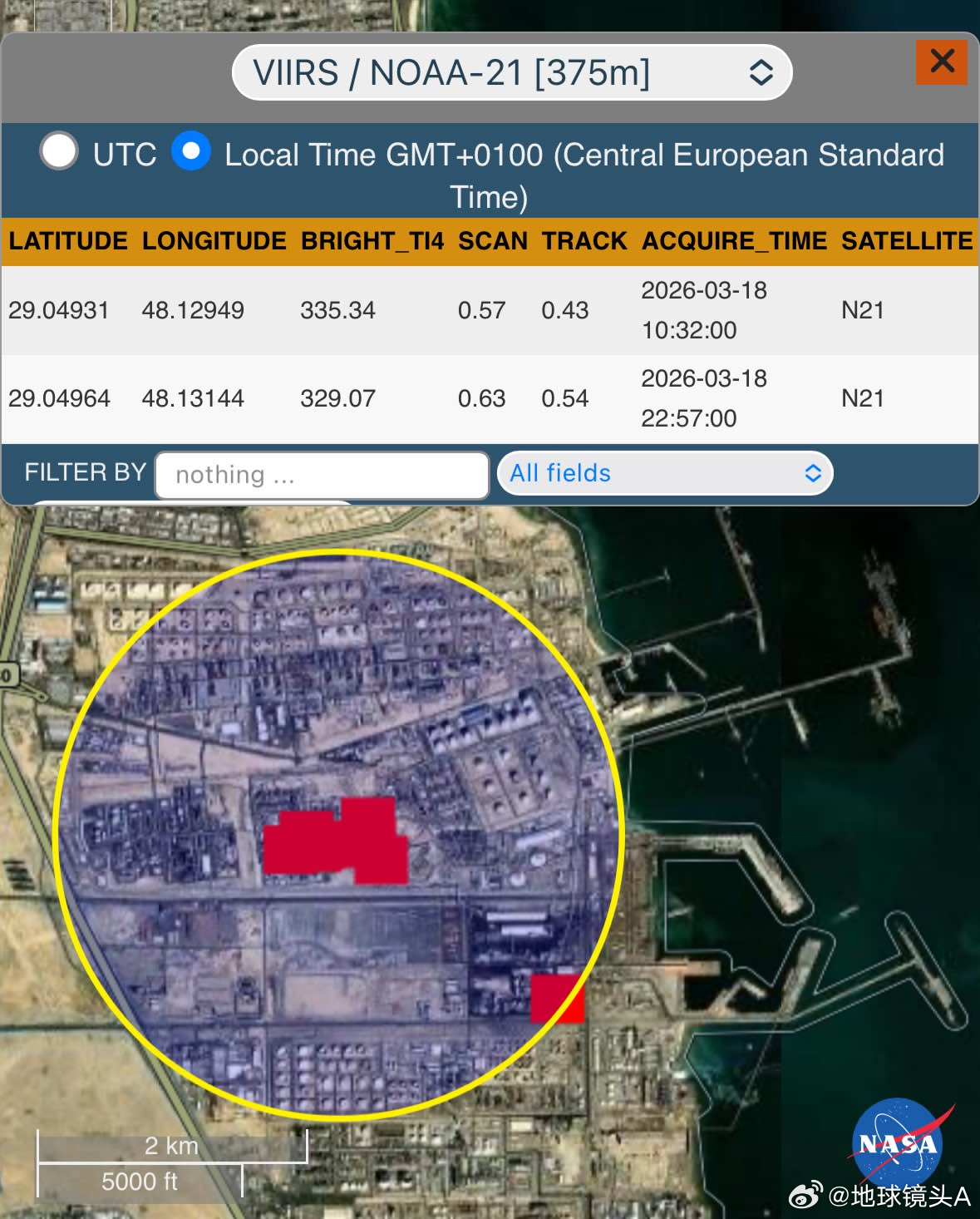Sort table by the LONGITUDE column header
This screenshot has height=1219, width=980.
coord(214,241)
